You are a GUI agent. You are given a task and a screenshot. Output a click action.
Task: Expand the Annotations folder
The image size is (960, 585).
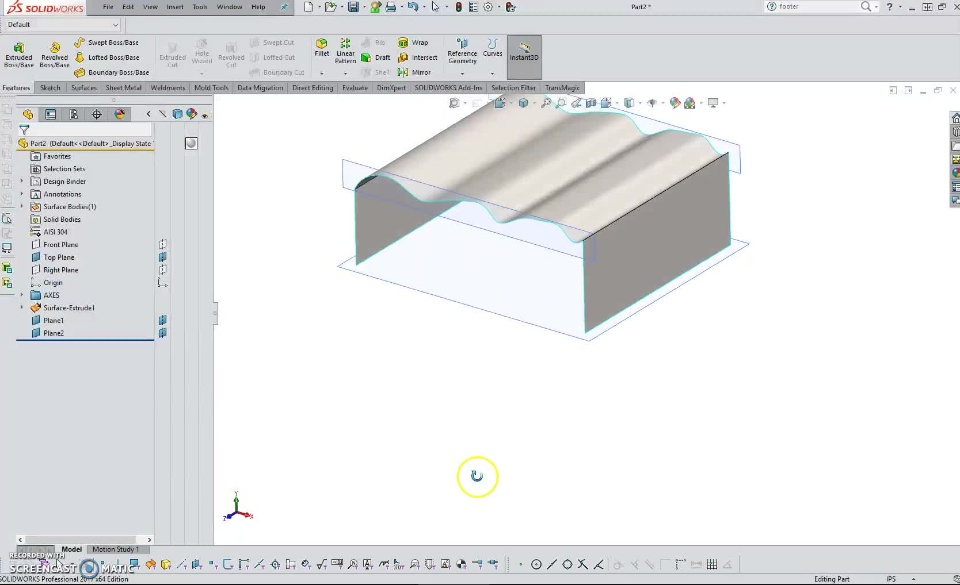click(22, 194)
